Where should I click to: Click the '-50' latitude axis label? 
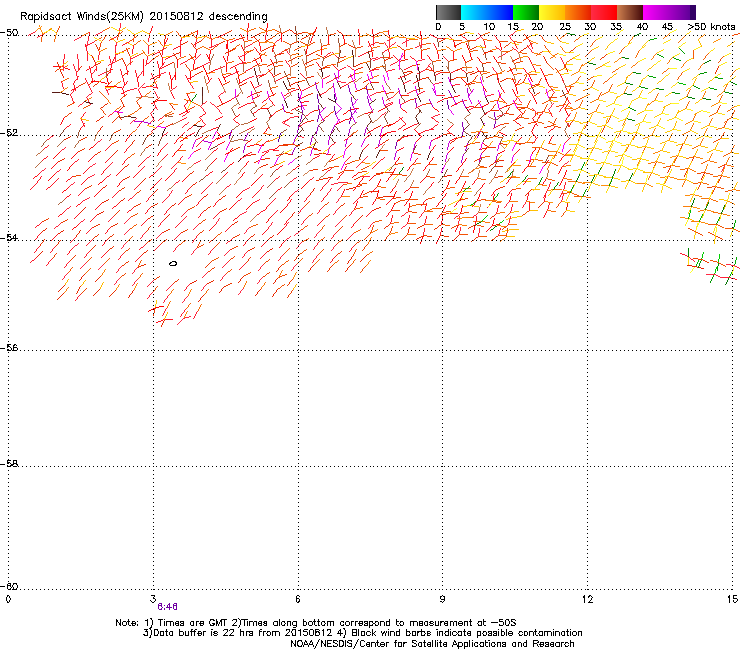tap(9, 33)
